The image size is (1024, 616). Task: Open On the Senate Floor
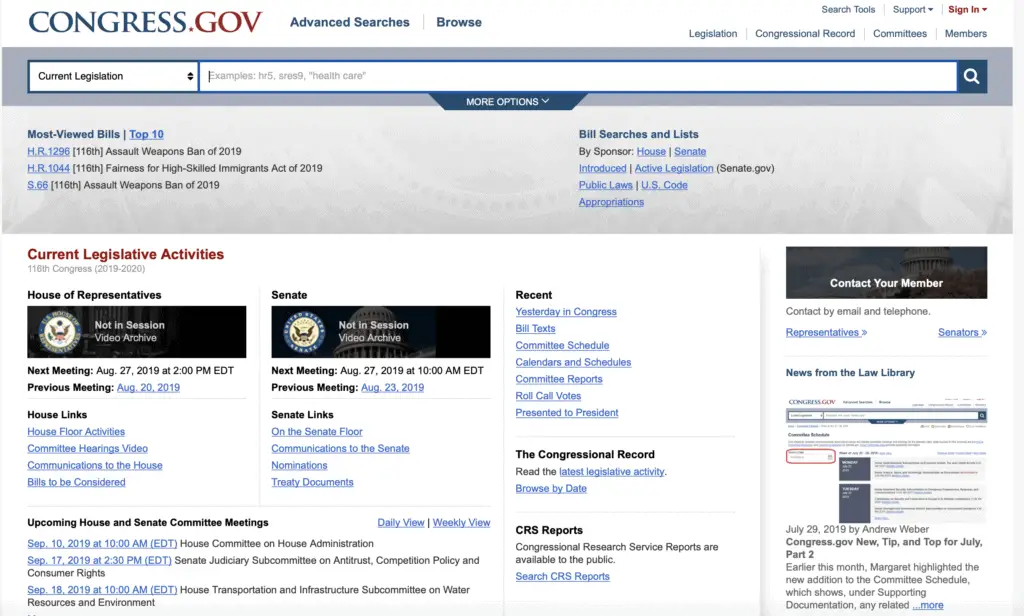point(317,432)
